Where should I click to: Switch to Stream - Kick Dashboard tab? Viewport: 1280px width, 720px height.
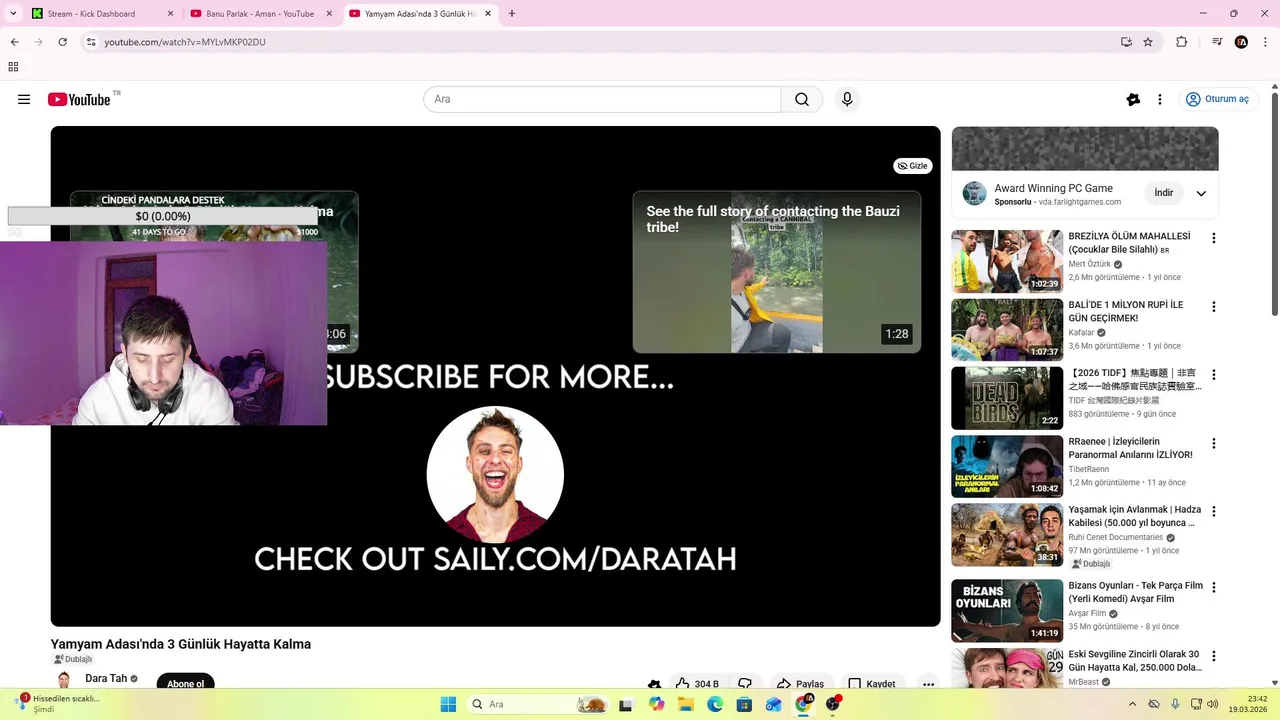click(x=91, y=14)
